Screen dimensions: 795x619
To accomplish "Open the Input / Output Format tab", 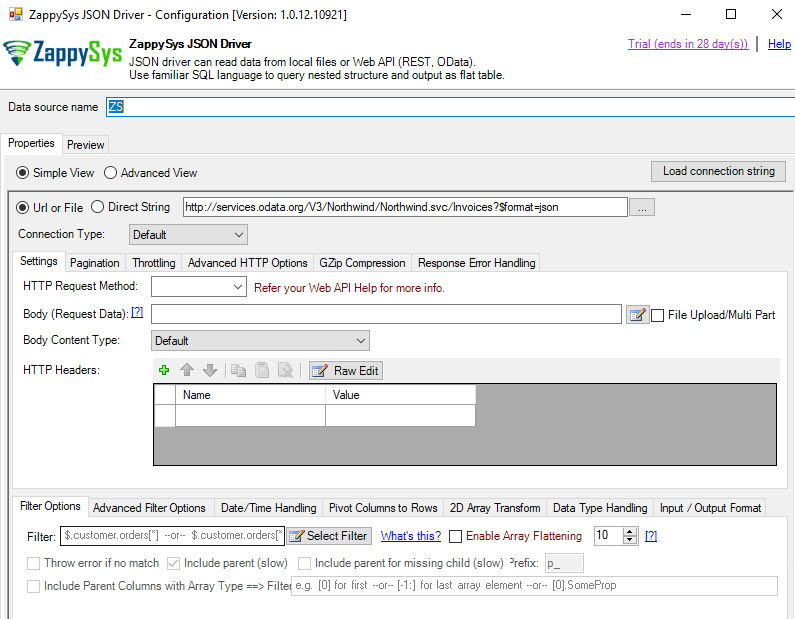I will point(710,508).
